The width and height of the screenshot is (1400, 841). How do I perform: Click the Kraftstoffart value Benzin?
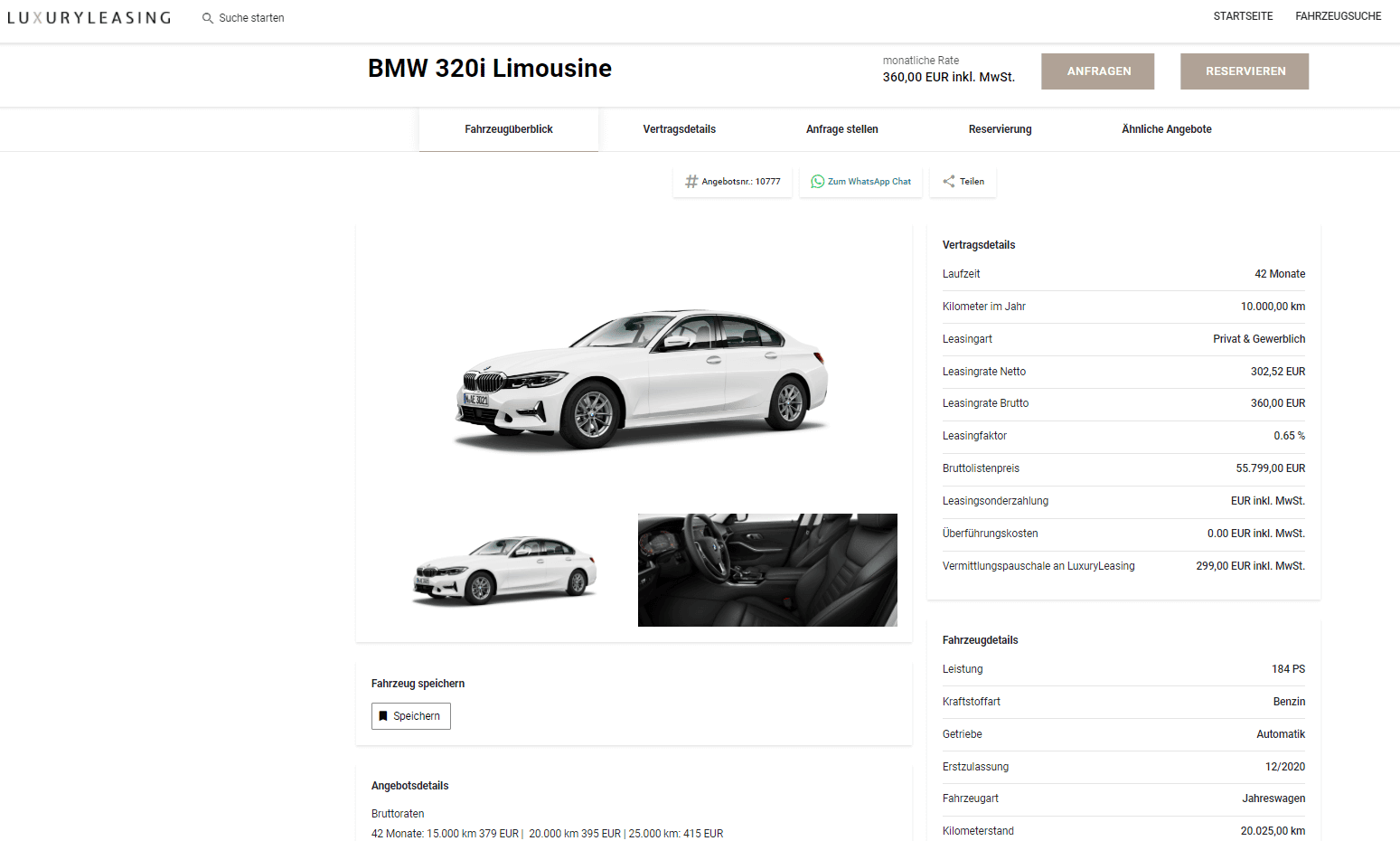coord(1289,702)
